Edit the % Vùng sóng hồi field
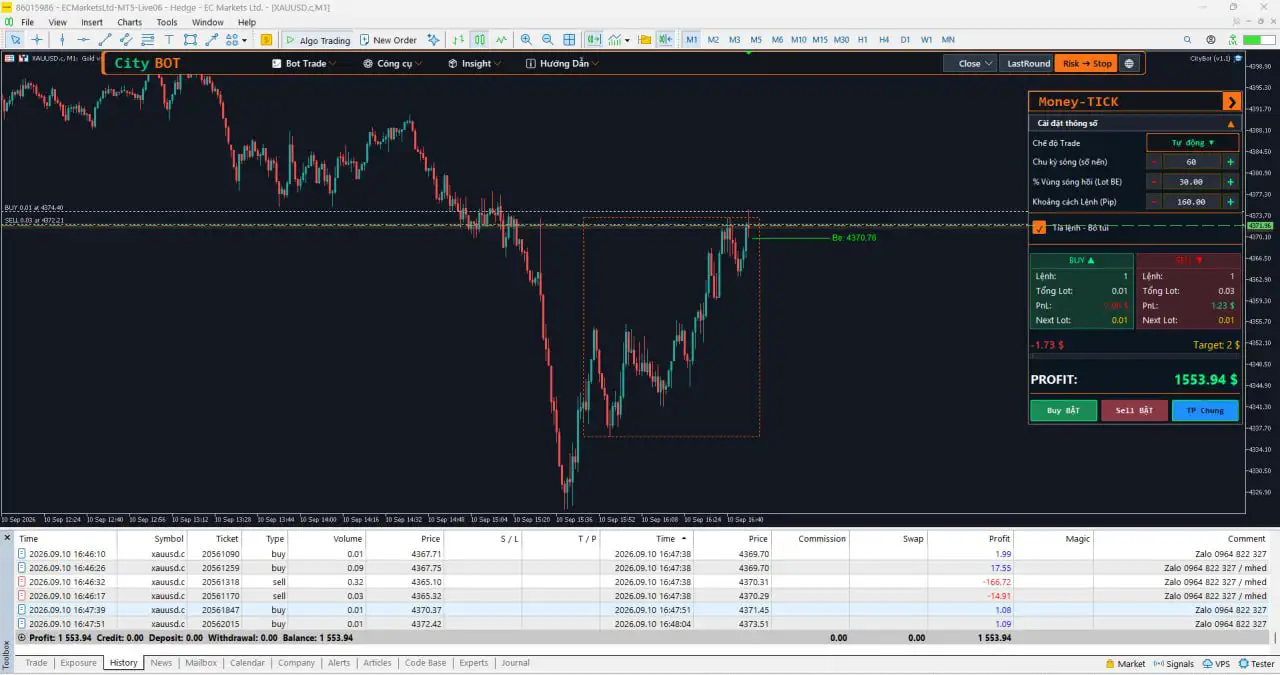1280x675 pixels. pos(1192,182)
